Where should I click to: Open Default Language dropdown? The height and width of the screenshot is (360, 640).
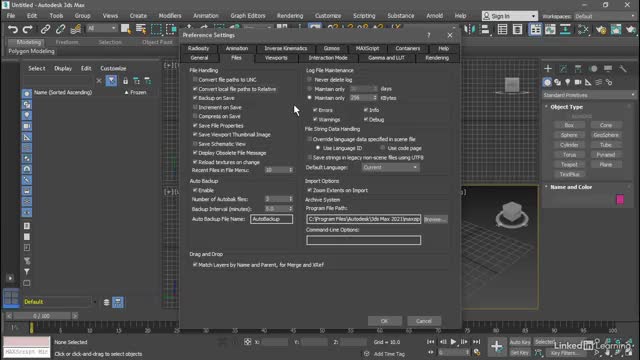(x=390, y=167)
